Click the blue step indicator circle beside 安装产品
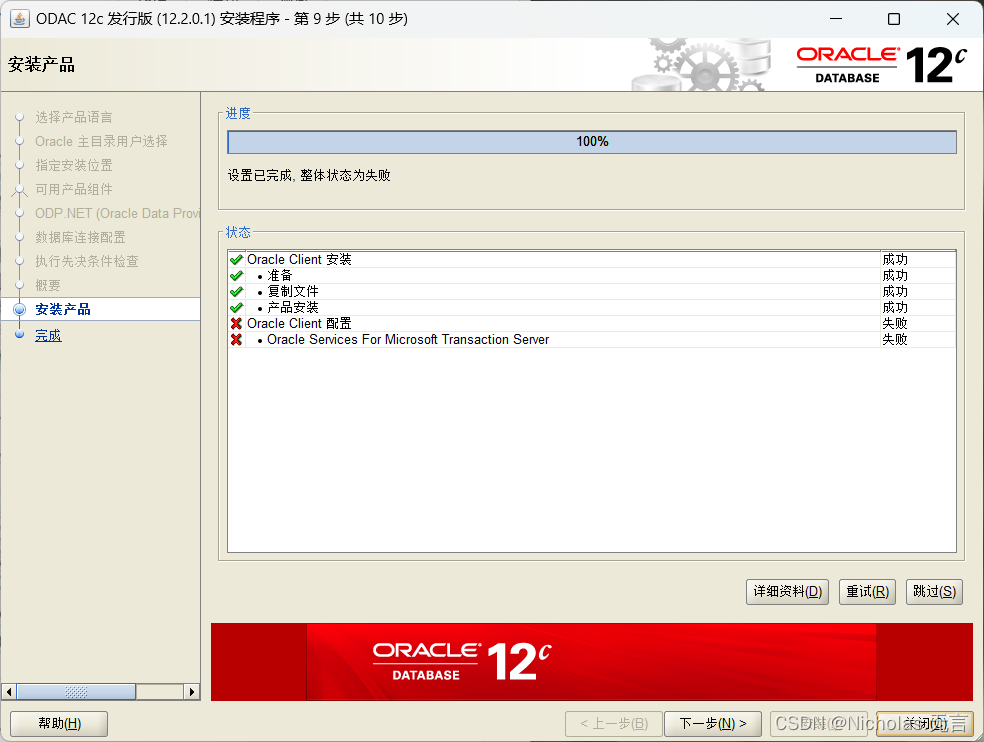 [x=20, y=311]
